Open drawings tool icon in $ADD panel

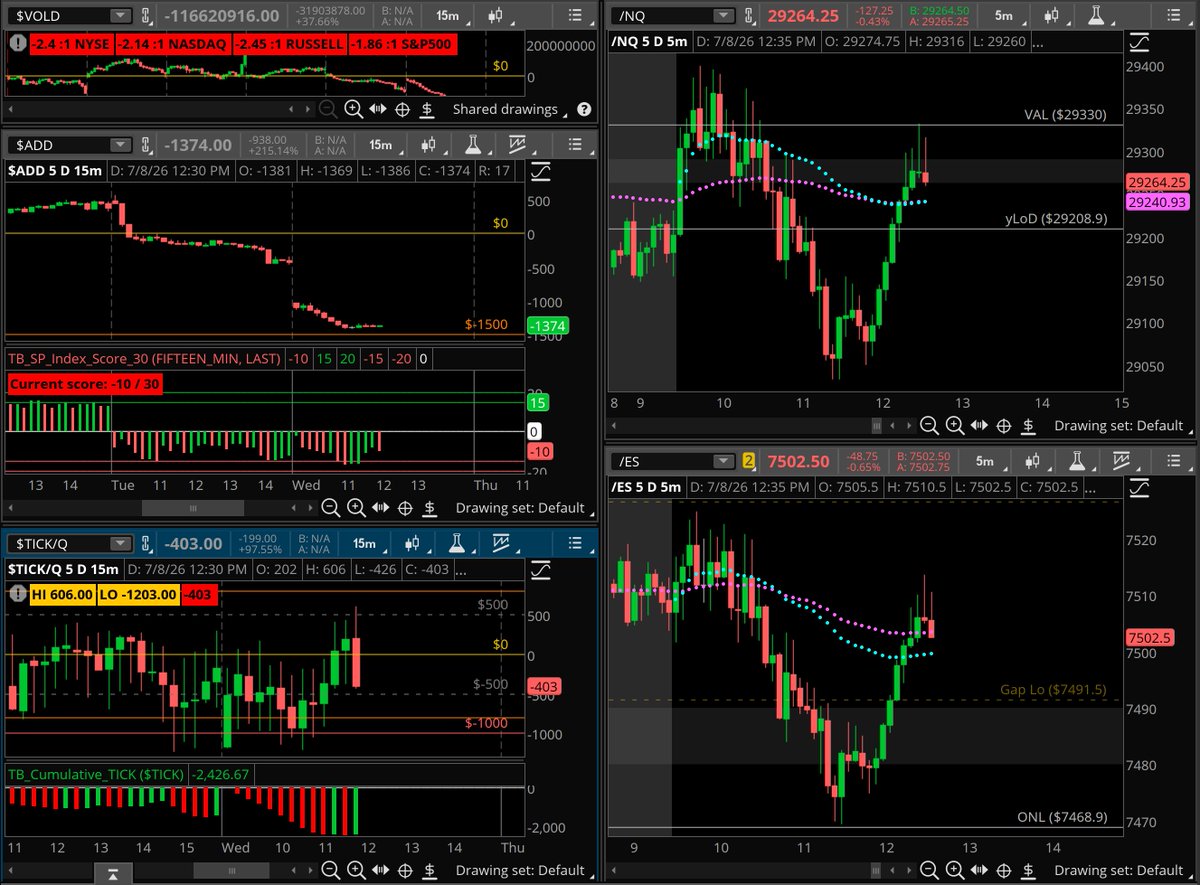coord(517,145)
